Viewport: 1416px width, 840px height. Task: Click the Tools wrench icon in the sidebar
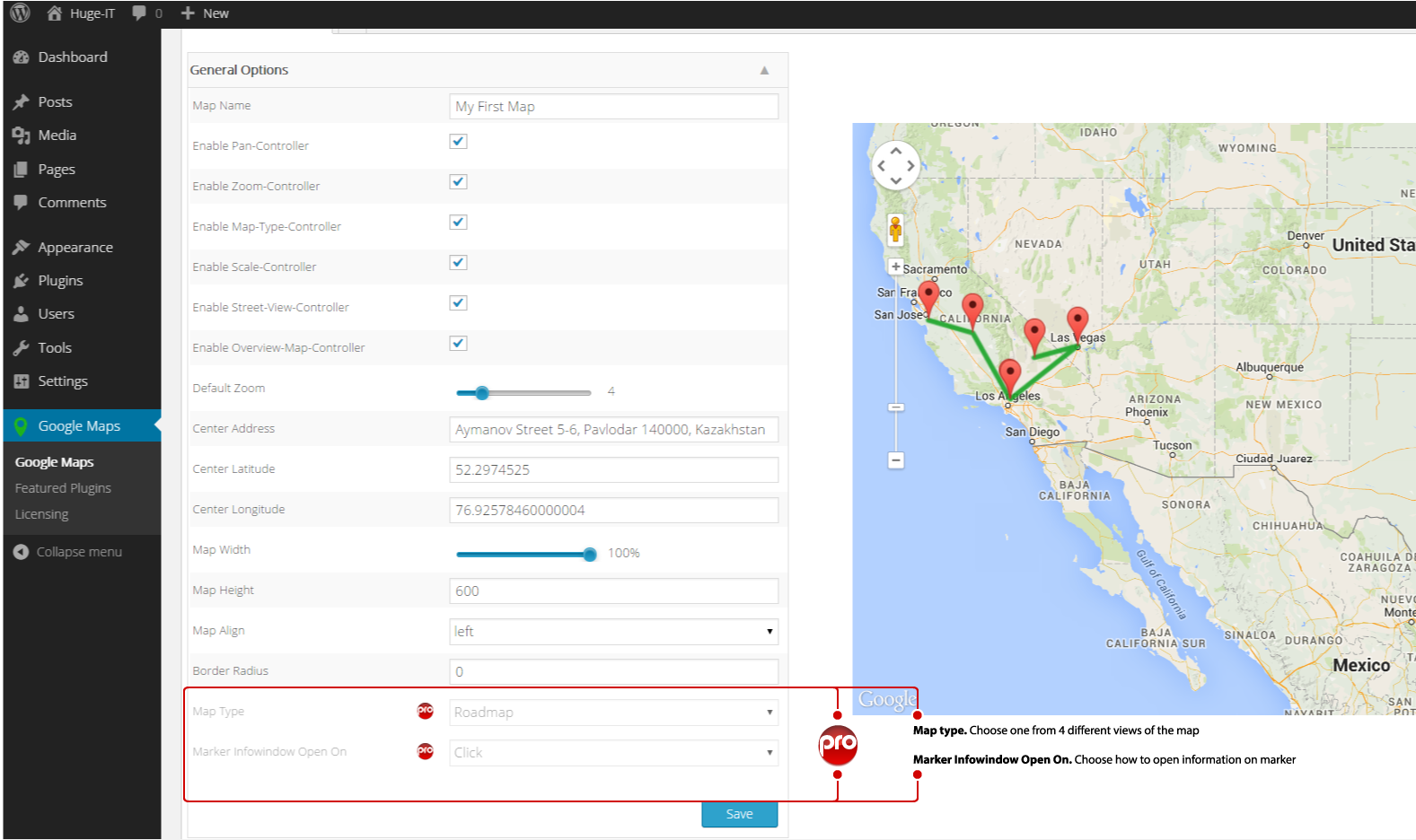click(22, 348)
